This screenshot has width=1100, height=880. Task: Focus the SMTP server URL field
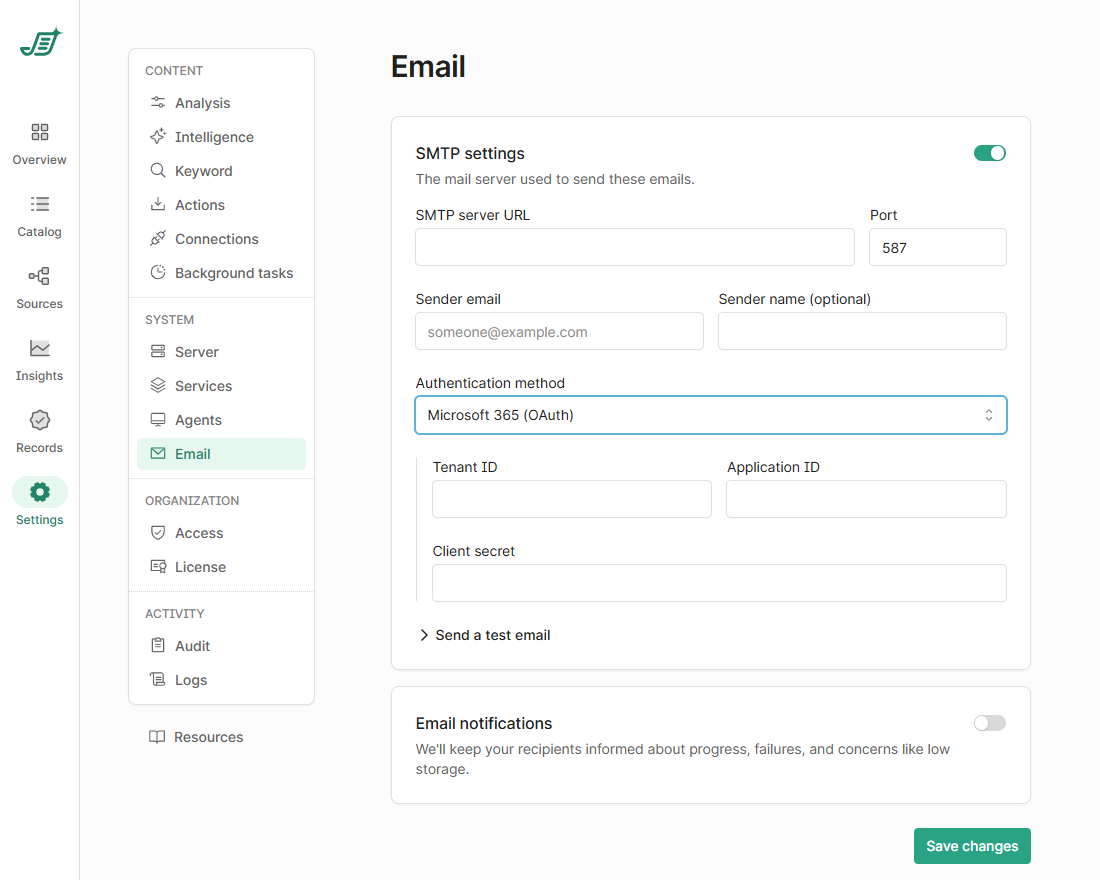click(x=635, y=247)
